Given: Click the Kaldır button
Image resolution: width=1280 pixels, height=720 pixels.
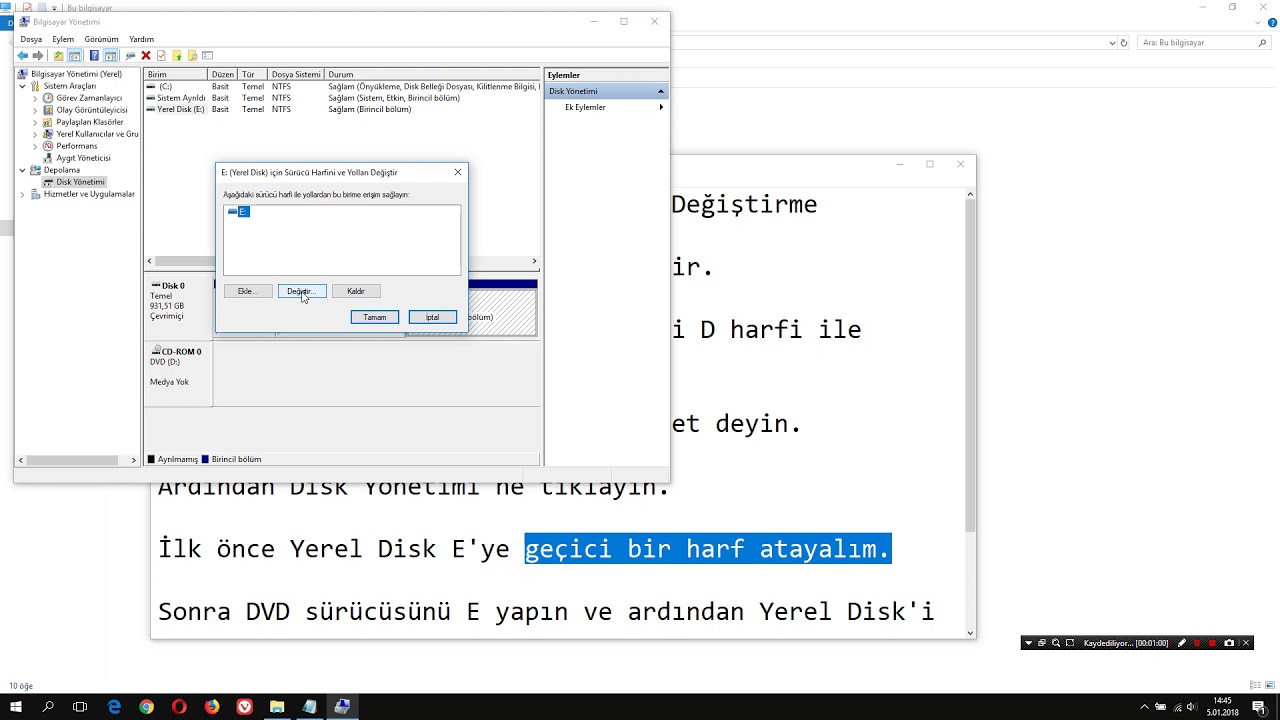Looking at the screenshot, I should coord(356,291).
